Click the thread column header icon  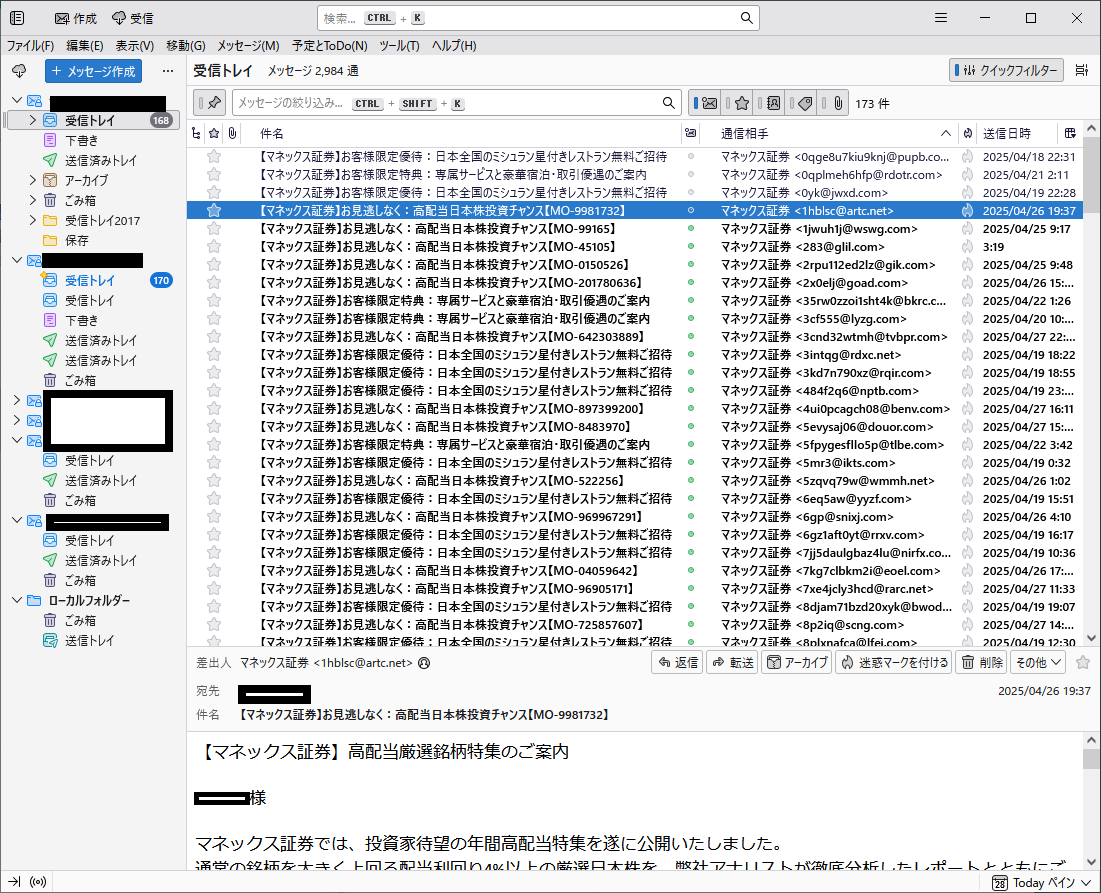197,133
